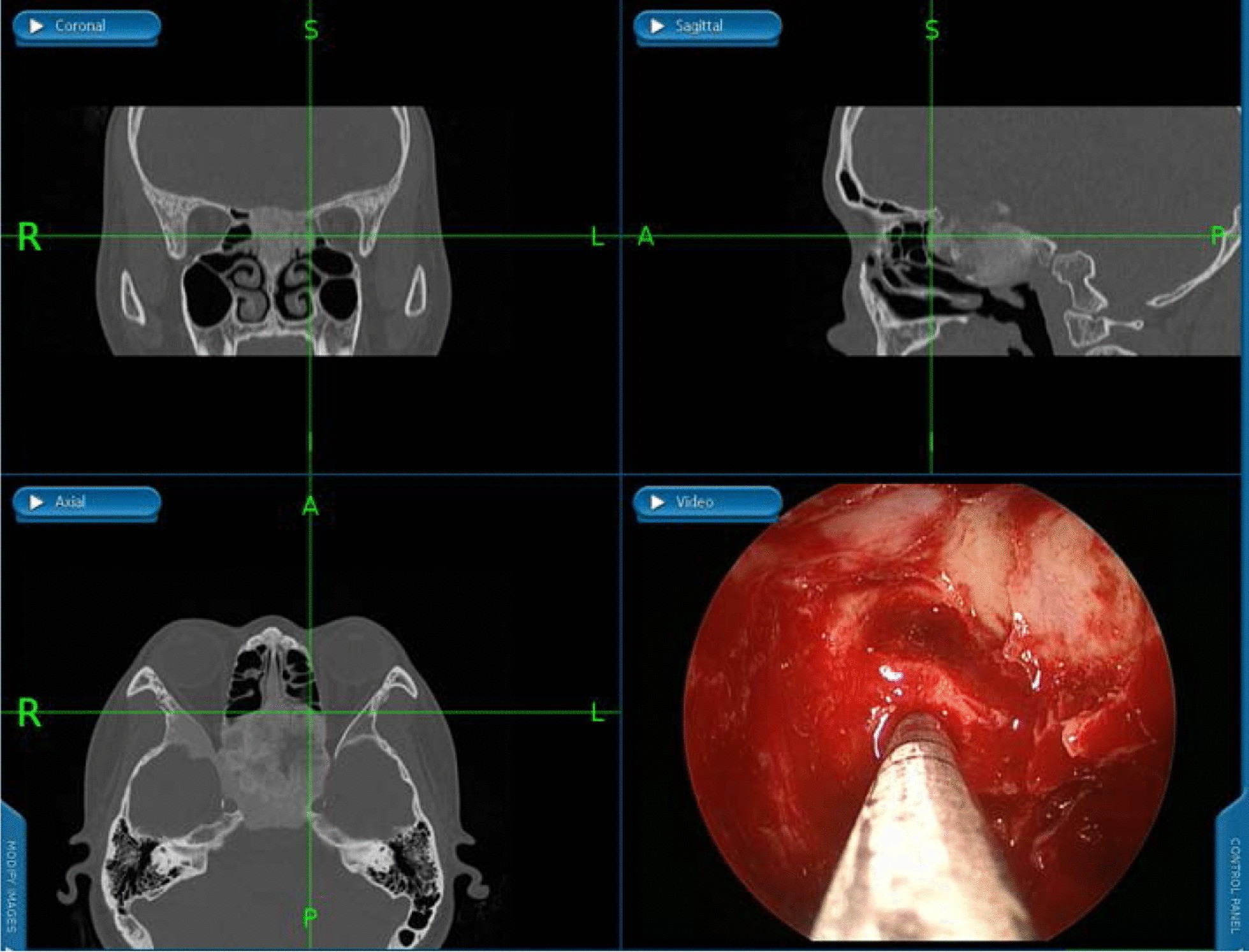Click play arrow icon on Video button
Viewport: 1249px width, 952px height.
(657, 502)
